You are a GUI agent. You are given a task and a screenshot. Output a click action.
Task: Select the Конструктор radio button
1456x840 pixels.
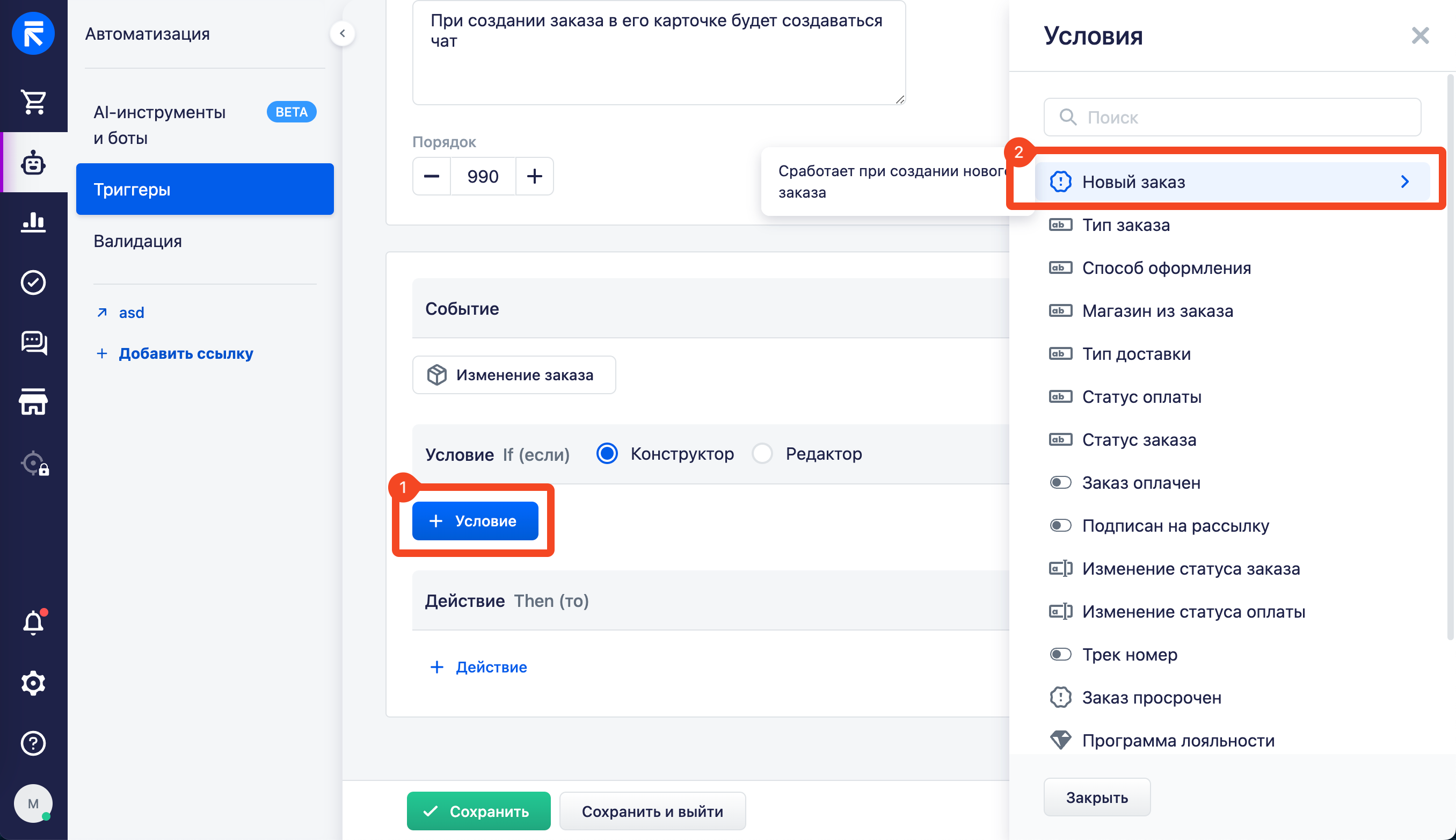607,453
